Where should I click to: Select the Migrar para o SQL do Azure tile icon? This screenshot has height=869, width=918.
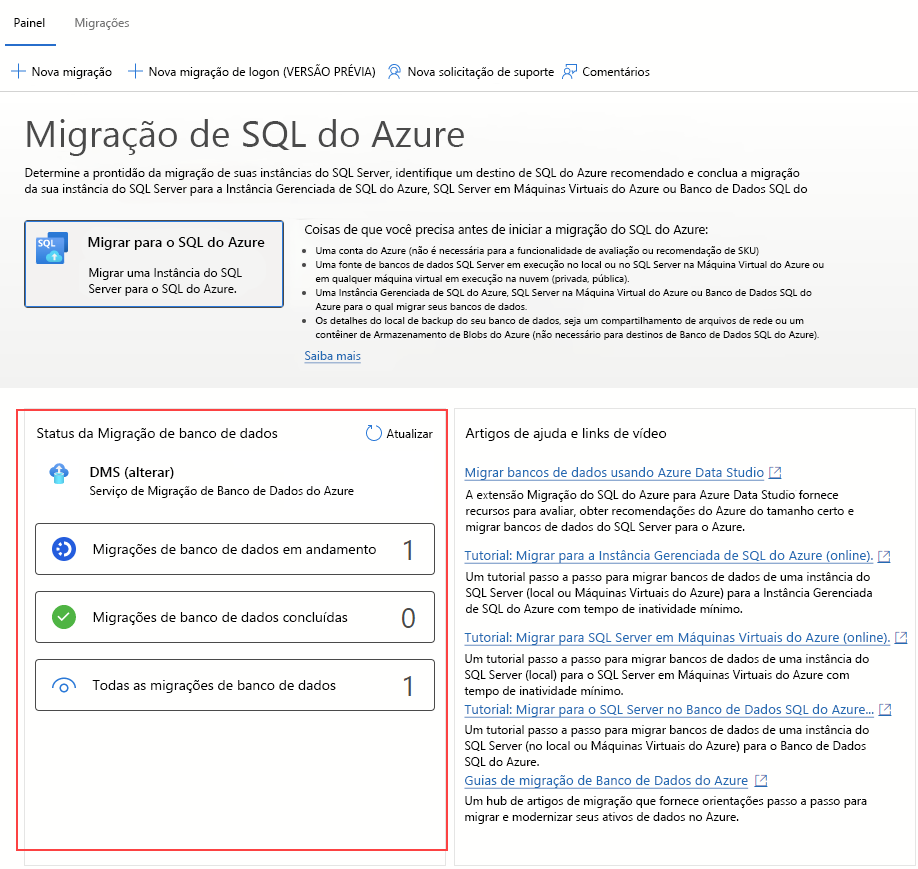click(x=52, y=249)
